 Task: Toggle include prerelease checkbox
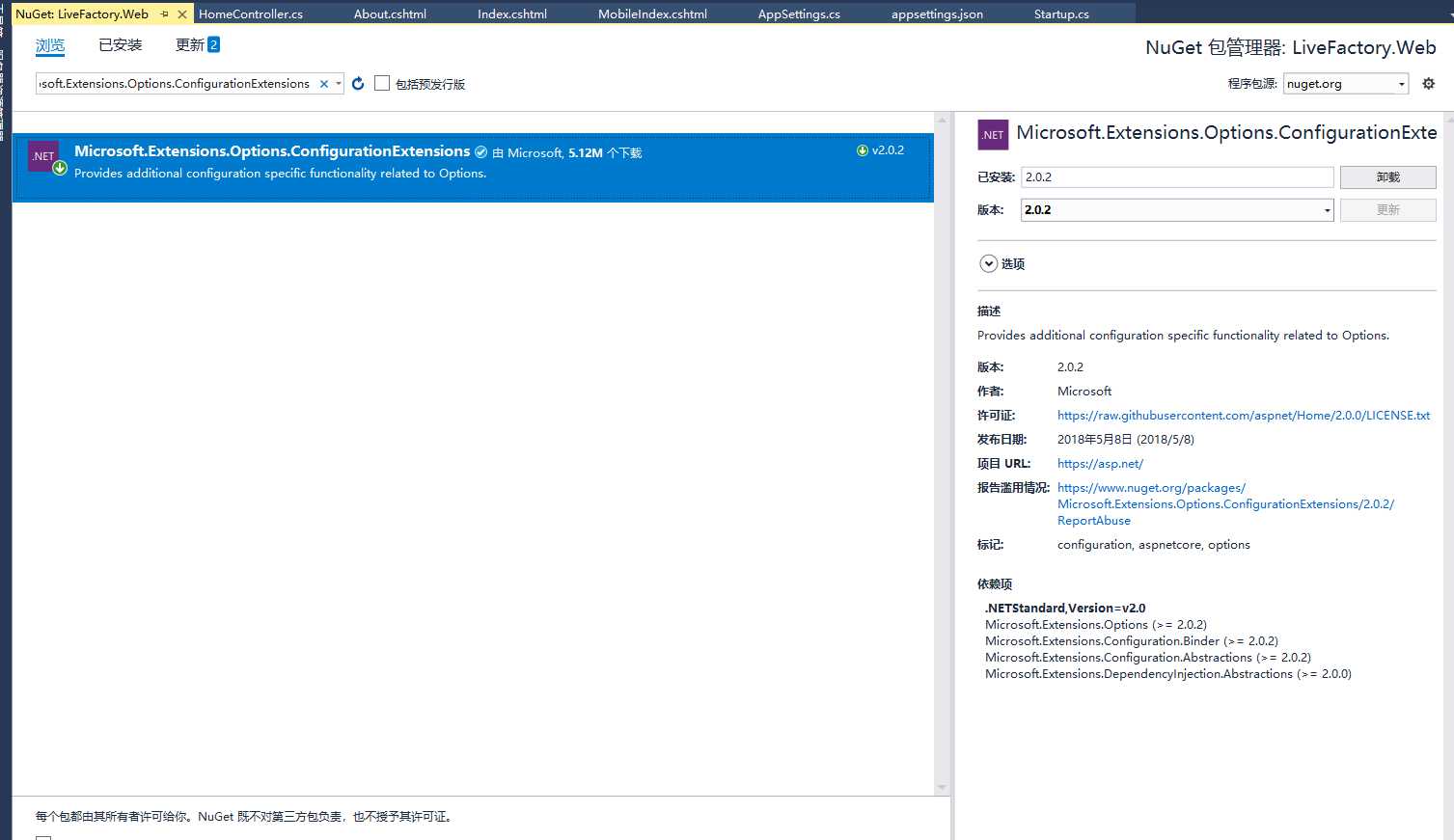coord(382,84)
